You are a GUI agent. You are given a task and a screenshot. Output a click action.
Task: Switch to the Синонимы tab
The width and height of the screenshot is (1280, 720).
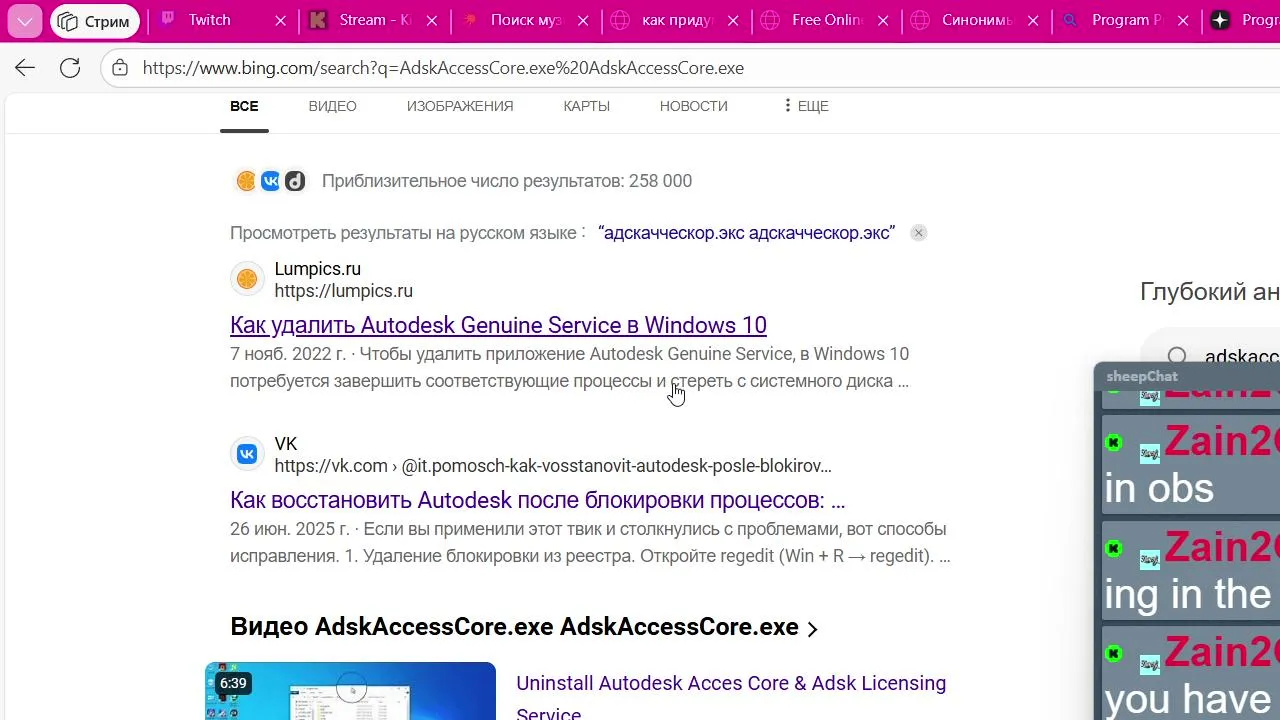[x=977, y=20]
